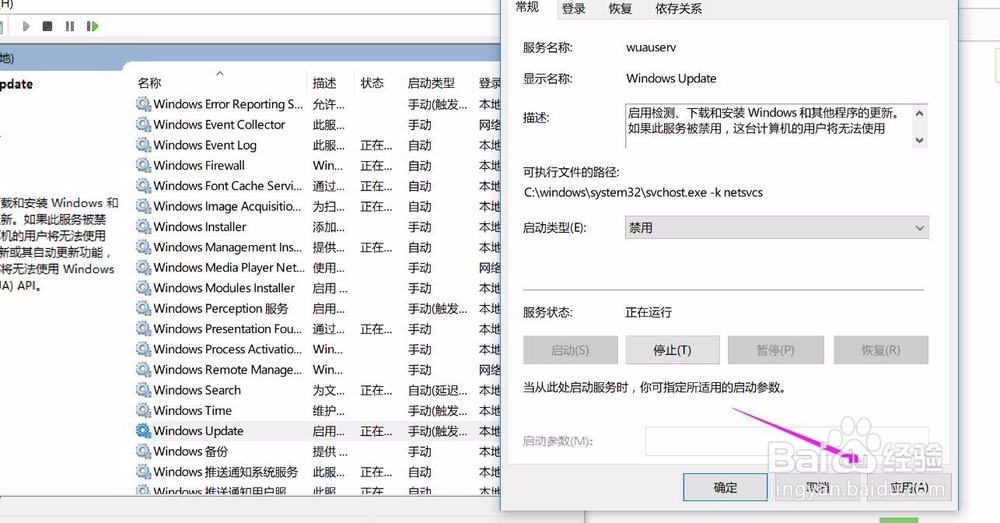
Task: Select gear icon of Windows Event Collector
Action: [x=143, y=124]
